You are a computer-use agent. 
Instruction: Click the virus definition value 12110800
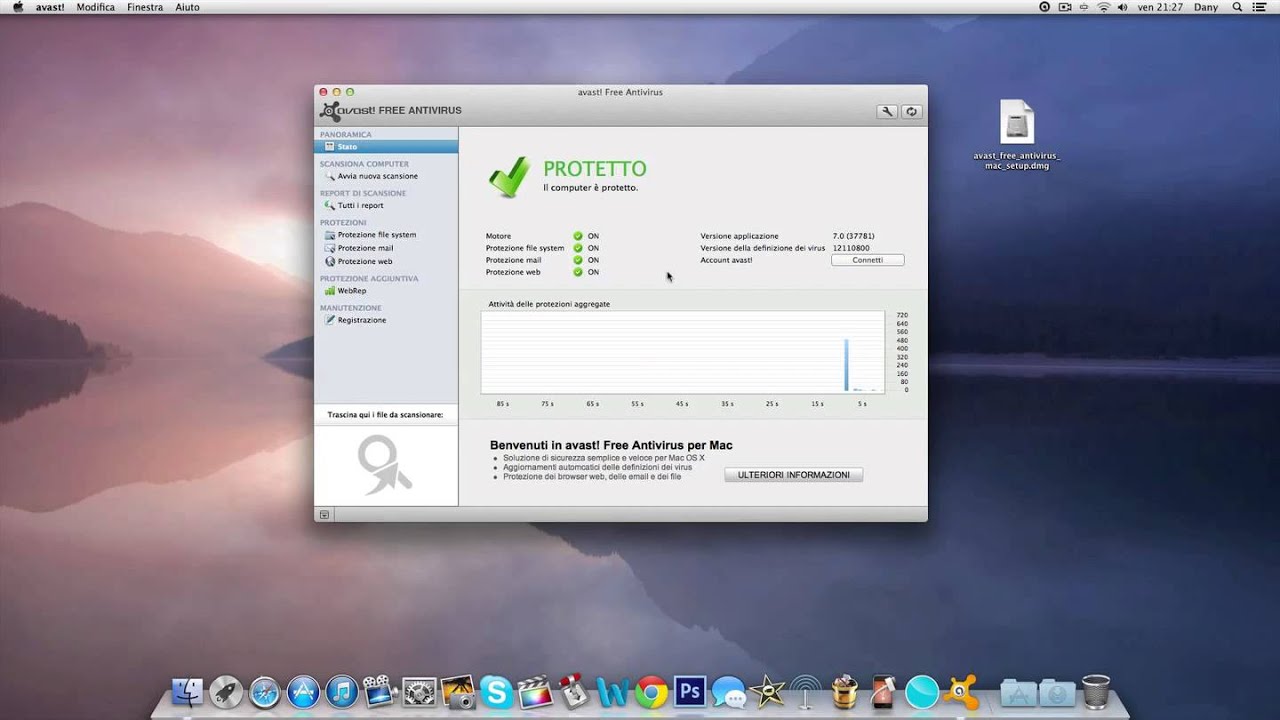tap(851, 248)
